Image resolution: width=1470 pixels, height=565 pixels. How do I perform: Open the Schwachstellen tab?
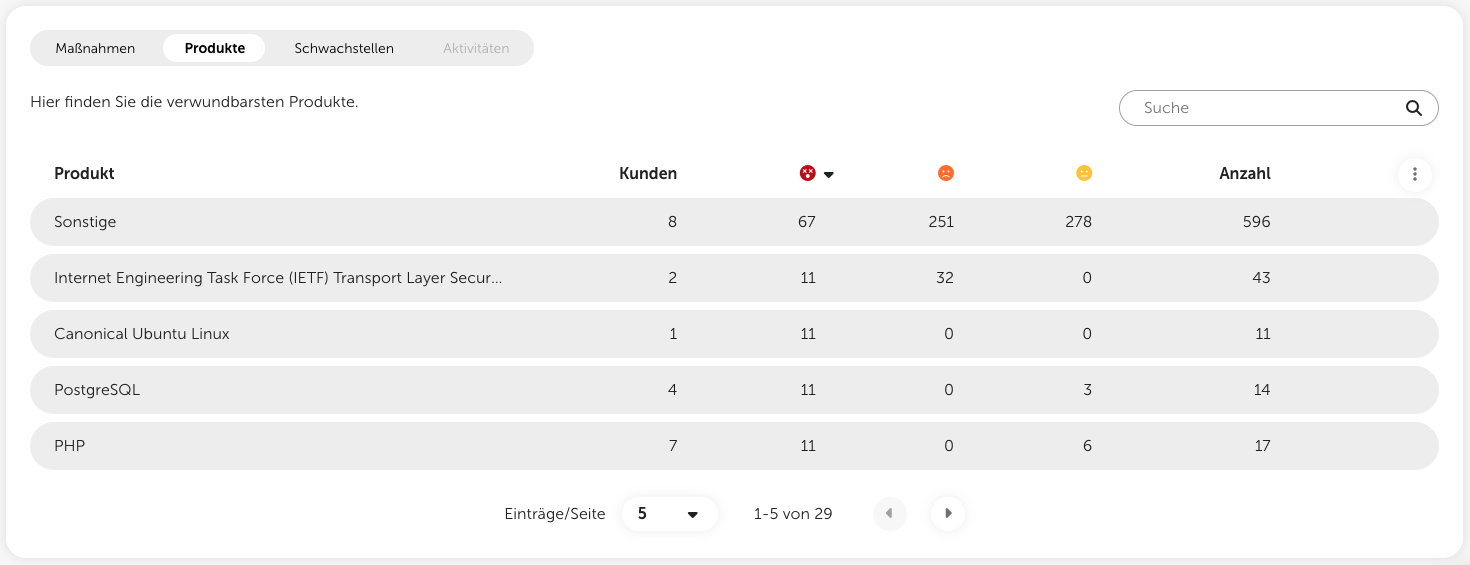click(x=344, y=48)
